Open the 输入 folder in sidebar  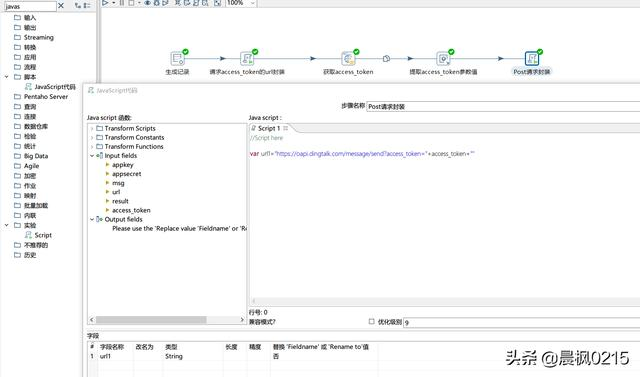tap(25, 18)
